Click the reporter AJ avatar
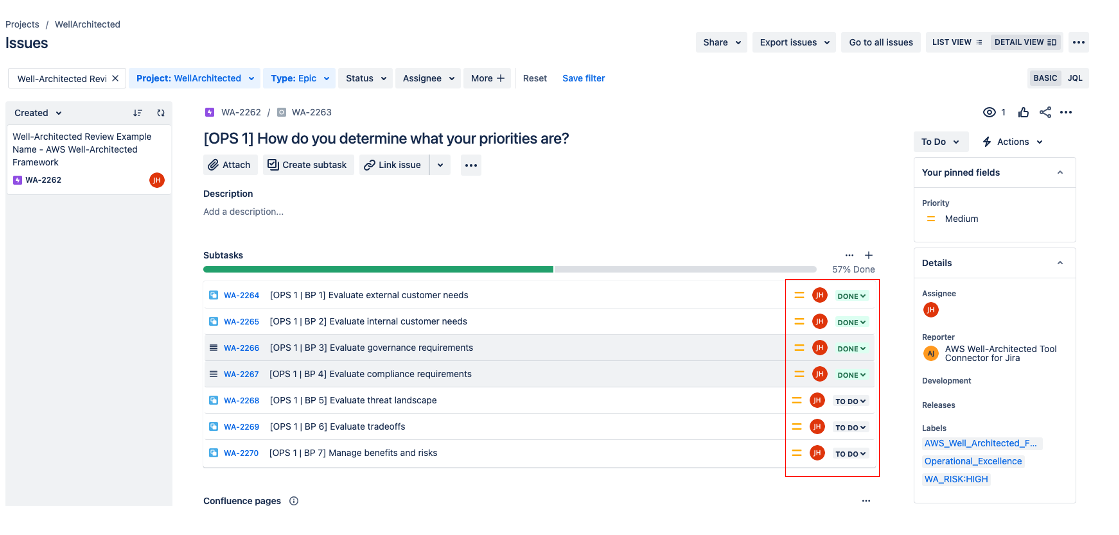Viewport: 1119px width, 535px height. click(x=931, y=353)
